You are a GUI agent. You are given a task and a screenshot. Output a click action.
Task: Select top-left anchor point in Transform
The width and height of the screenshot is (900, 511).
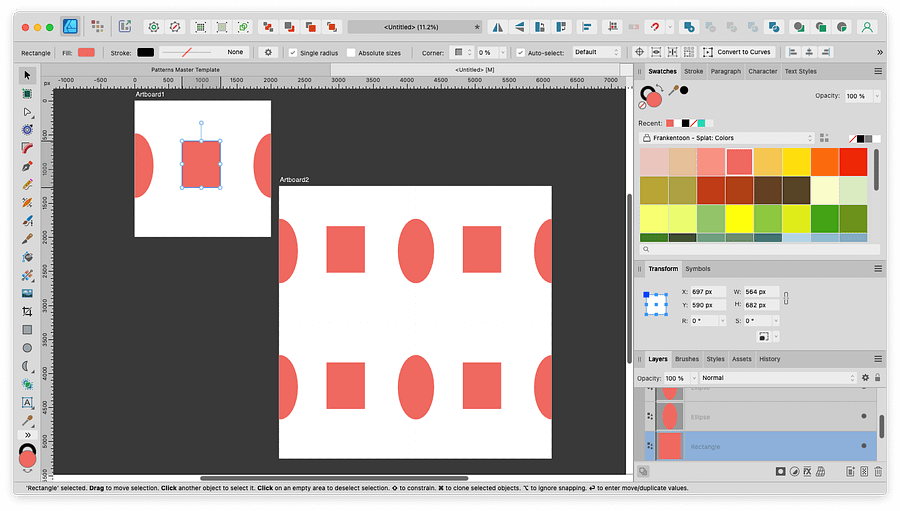point(646,295)
